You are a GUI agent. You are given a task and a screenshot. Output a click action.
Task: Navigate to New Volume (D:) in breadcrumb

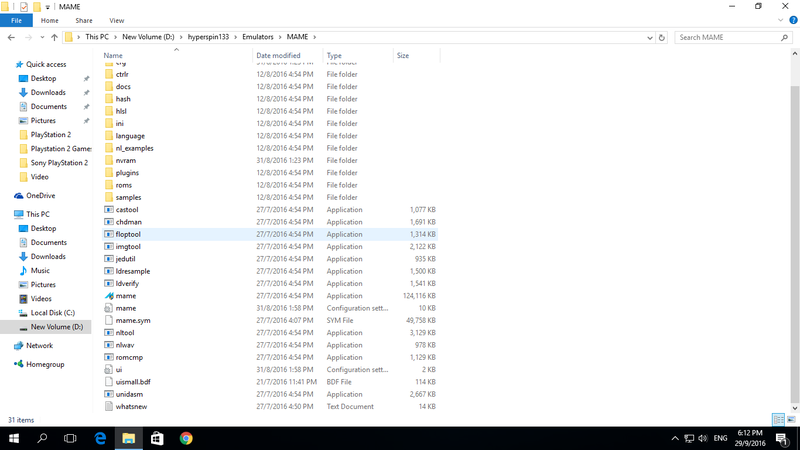pyautogui.click(x=148, y=37)
